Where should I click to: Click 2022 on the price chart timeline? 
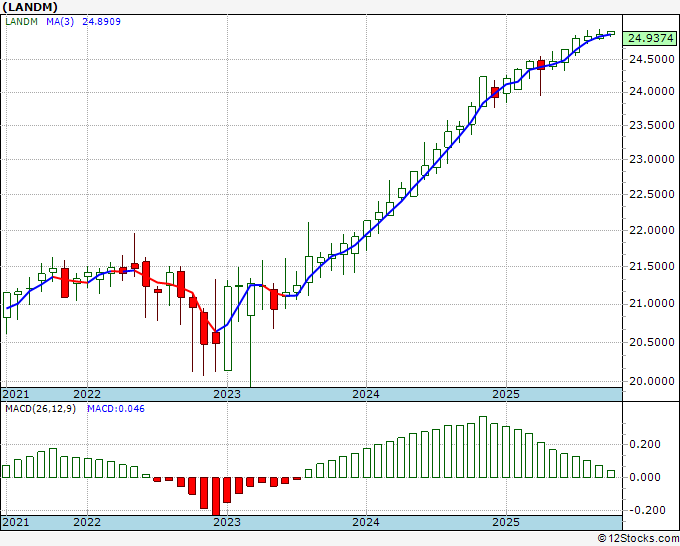[87, 394]
